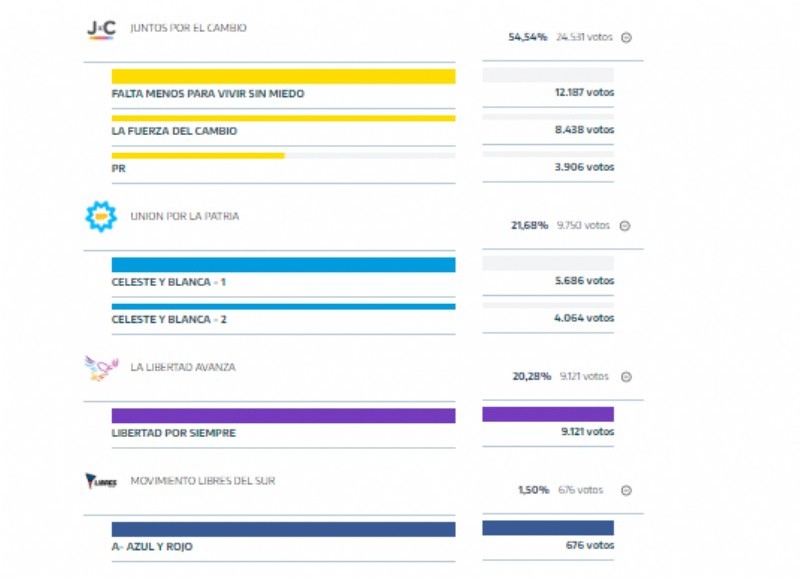Collapse the Union por la Patria results

(x=625, y=225)
